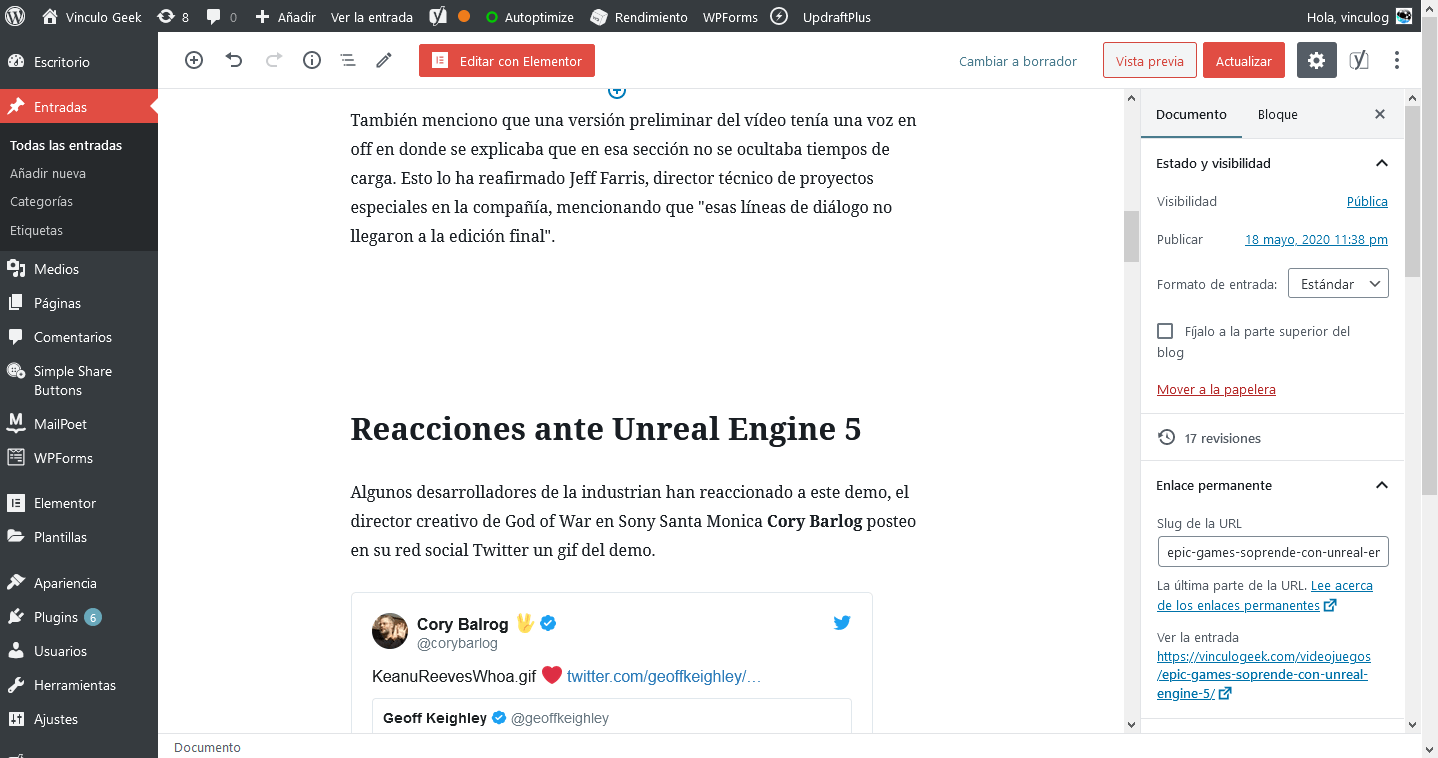This screenshot has width=1438, height=758.
Task: Check 'Fíjalo a la parte superior del blog'
Action: click(x=1165, y=331)
